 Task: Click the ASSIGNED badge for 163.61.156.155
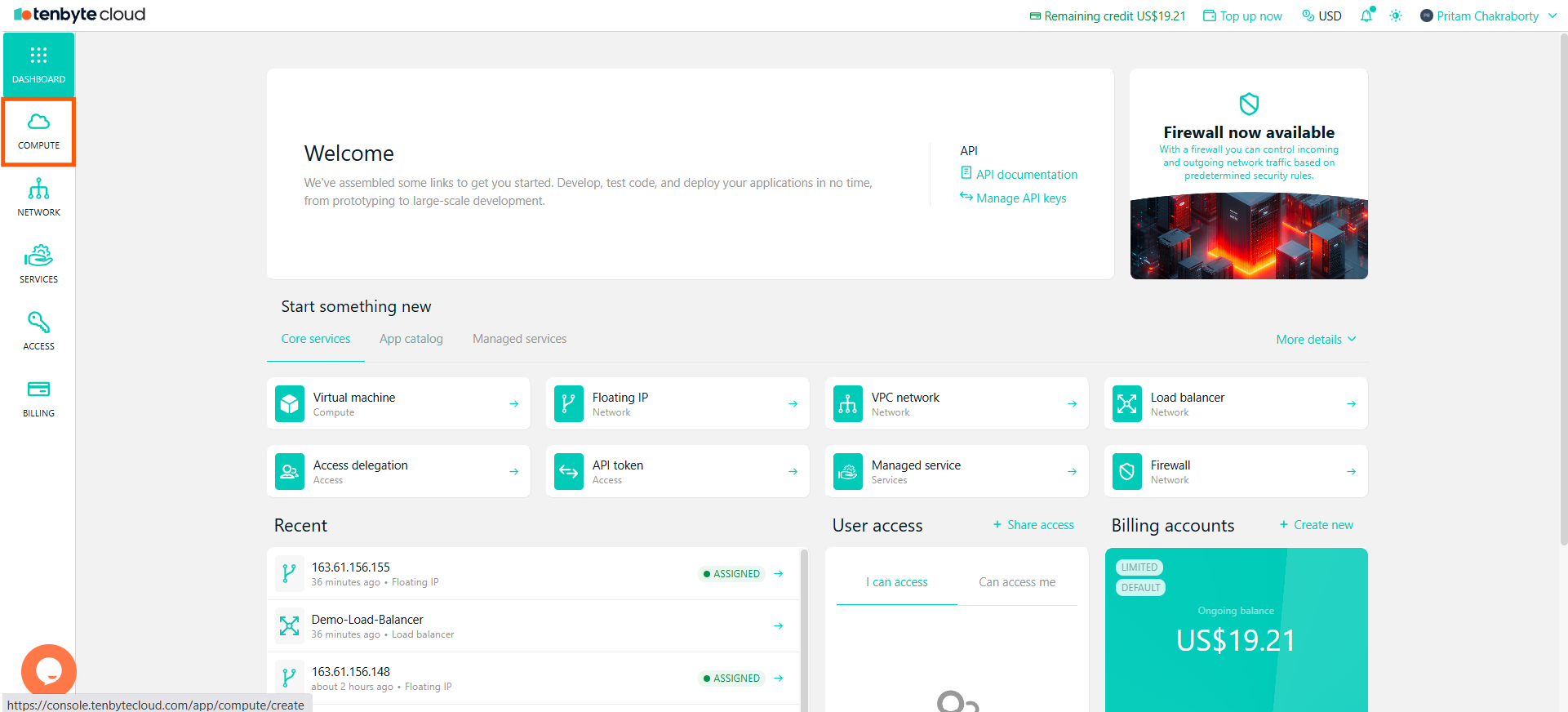pyautogui.click(x=731, y=573)
